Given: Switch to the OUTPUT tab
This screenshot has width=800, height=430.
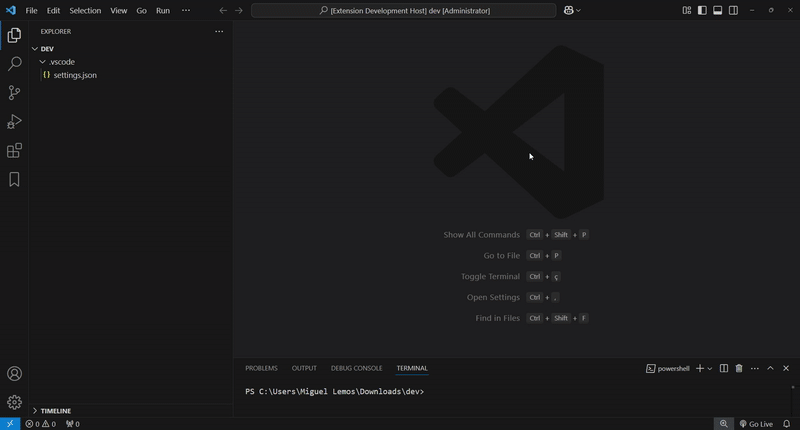Looking at the screenshot, I should (x=304, y=368).
